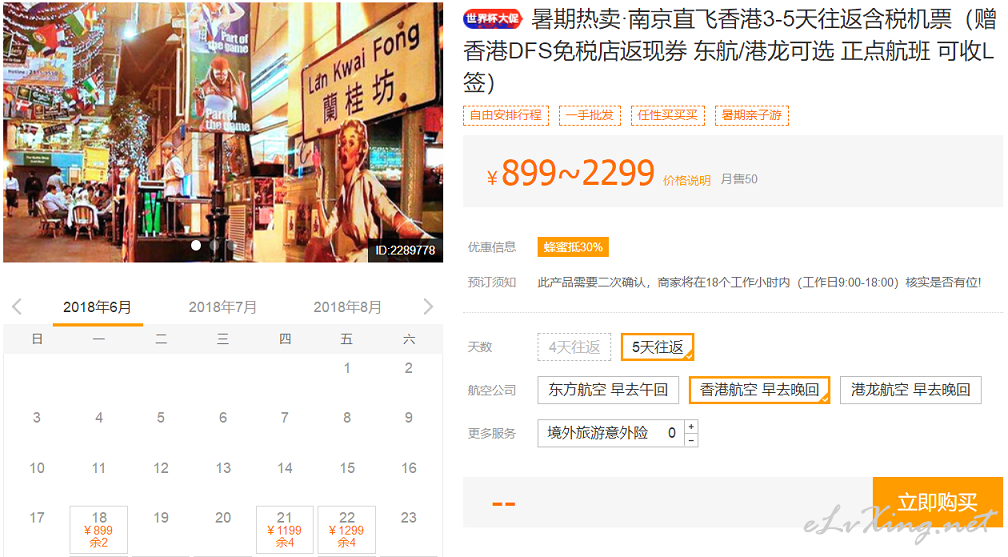The image size is (1008, 557).
Task: Increase travel insurance quantity with plus
Action: tap(691, 426)
